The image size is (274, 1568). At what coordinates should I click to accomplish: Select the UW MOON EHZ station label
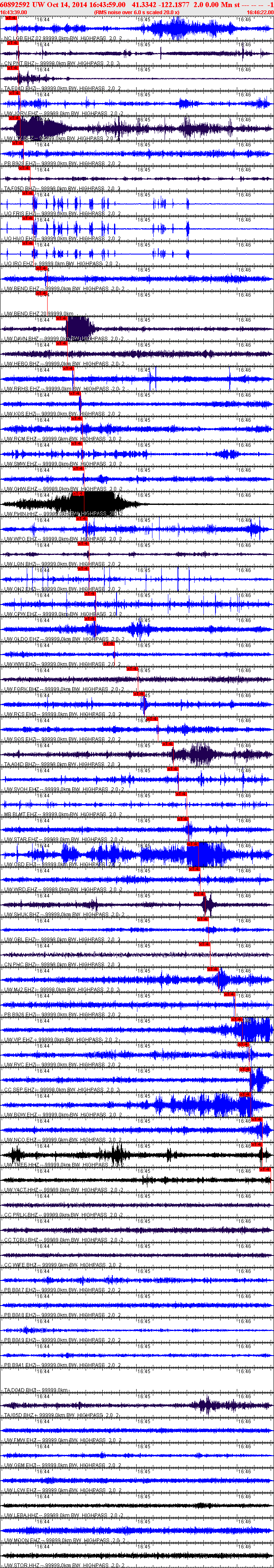pos(64,1540)
